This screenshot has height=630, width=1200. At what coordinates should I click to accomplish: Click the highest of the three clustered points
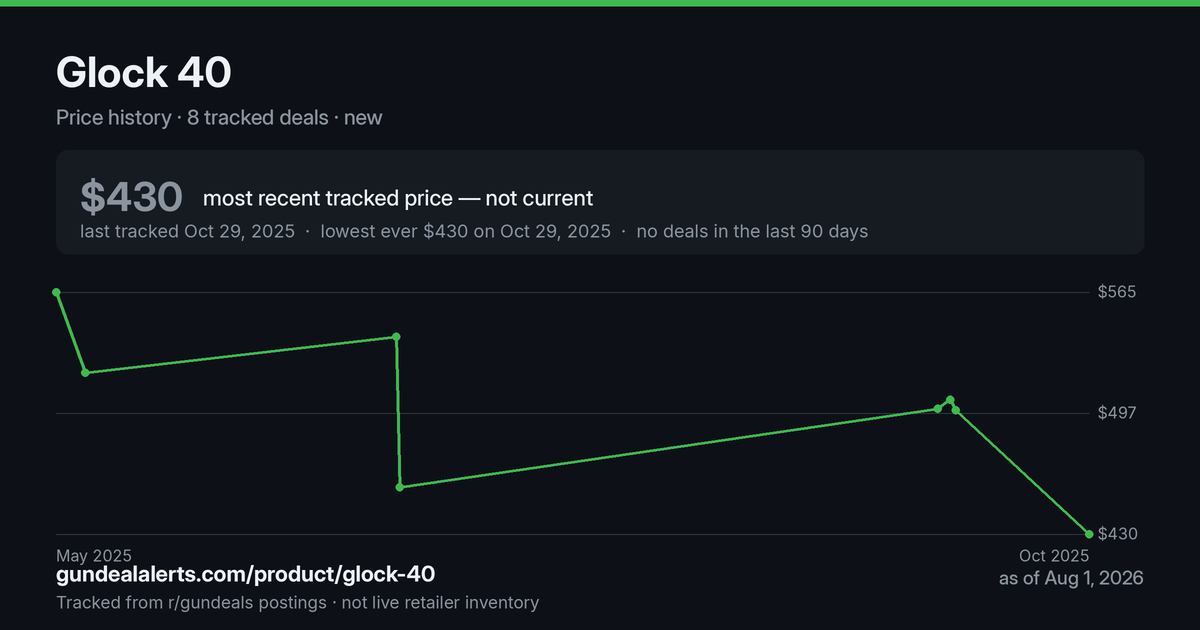tap(950, 400)
